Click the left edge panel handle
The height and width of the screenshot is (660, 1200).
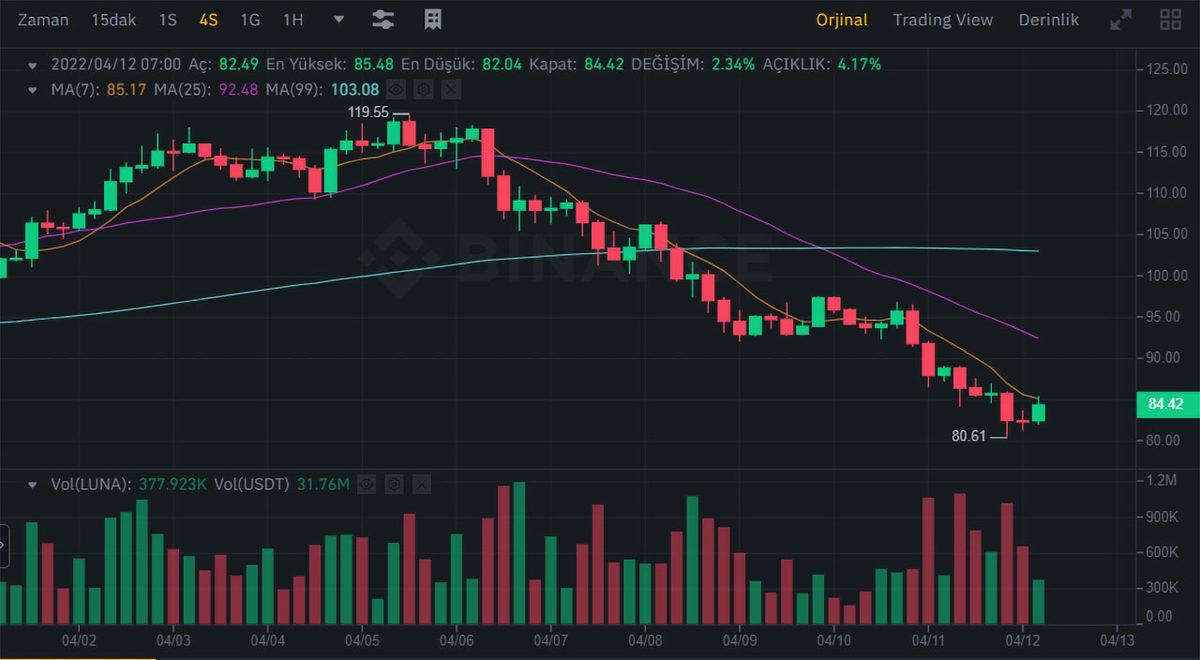pyautogui.click(x=3, y=546)
